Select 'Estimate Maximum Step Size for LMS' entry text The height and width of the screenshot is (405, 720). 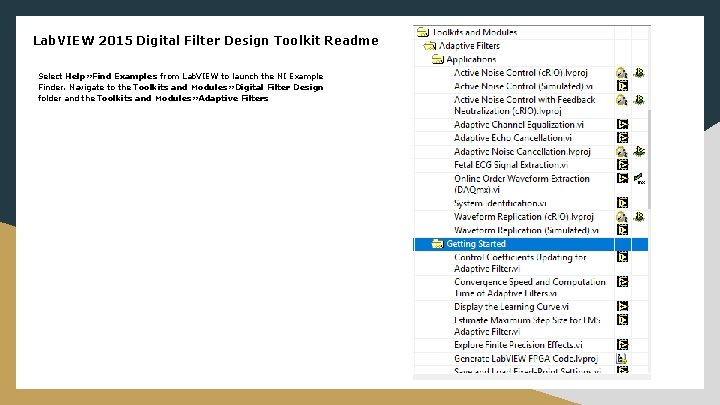(527, 326)
